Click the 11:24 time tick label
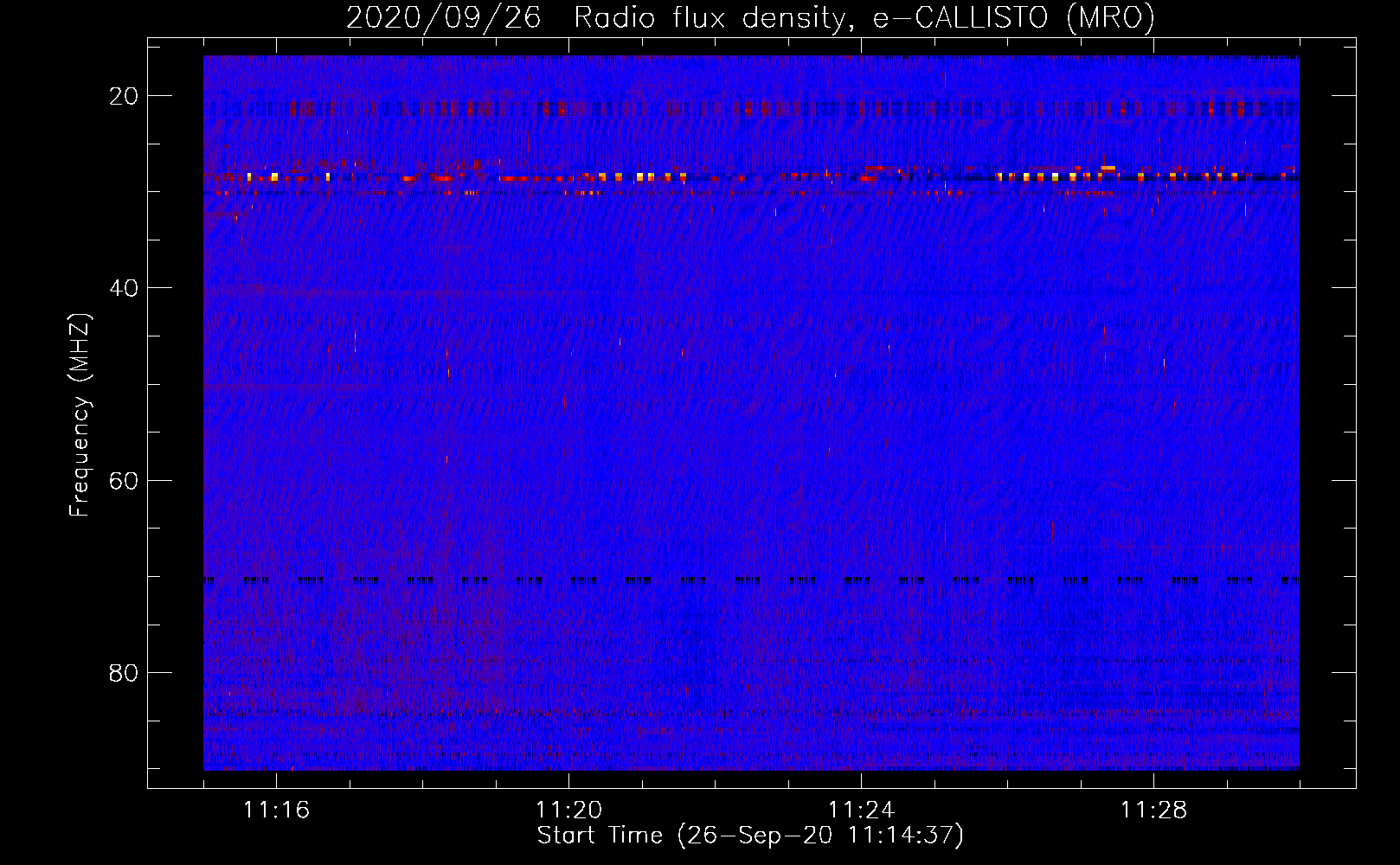This screenshot has height=865, width=1400. [x=862, y=811]
